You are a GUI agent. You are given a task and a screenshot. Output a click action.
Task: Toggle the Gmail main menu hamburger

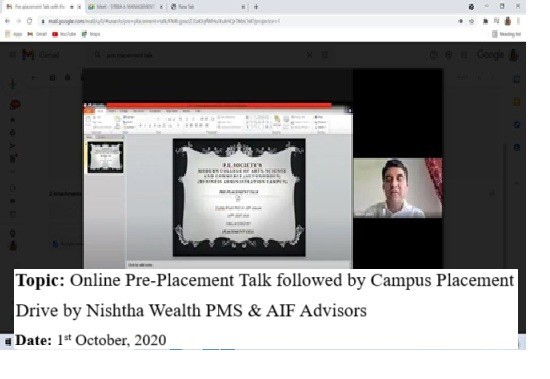point(12,55)
